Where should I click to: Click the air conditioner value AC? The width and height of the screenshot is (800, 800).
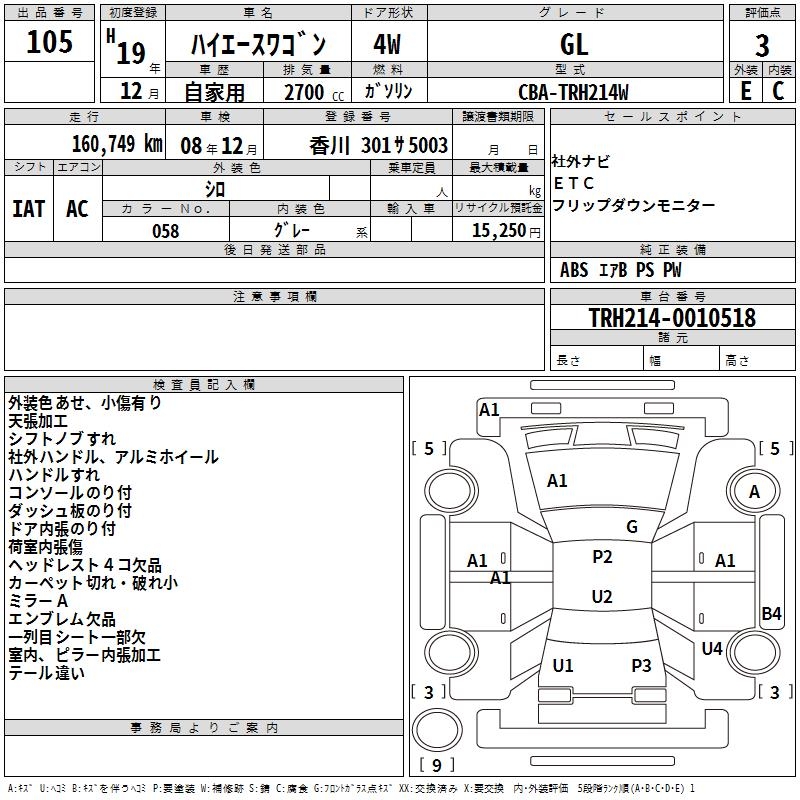(77, 209)
